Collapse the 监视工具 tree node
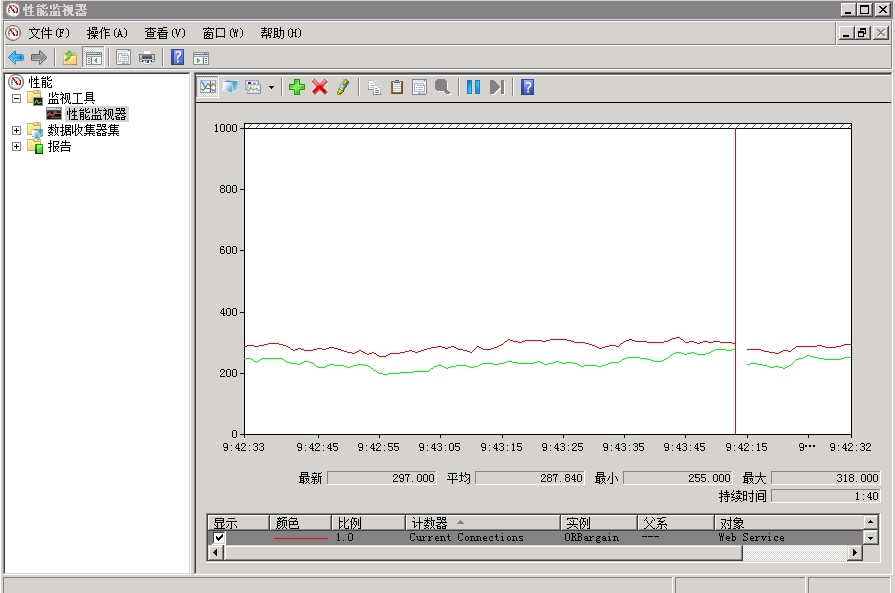 16,98
